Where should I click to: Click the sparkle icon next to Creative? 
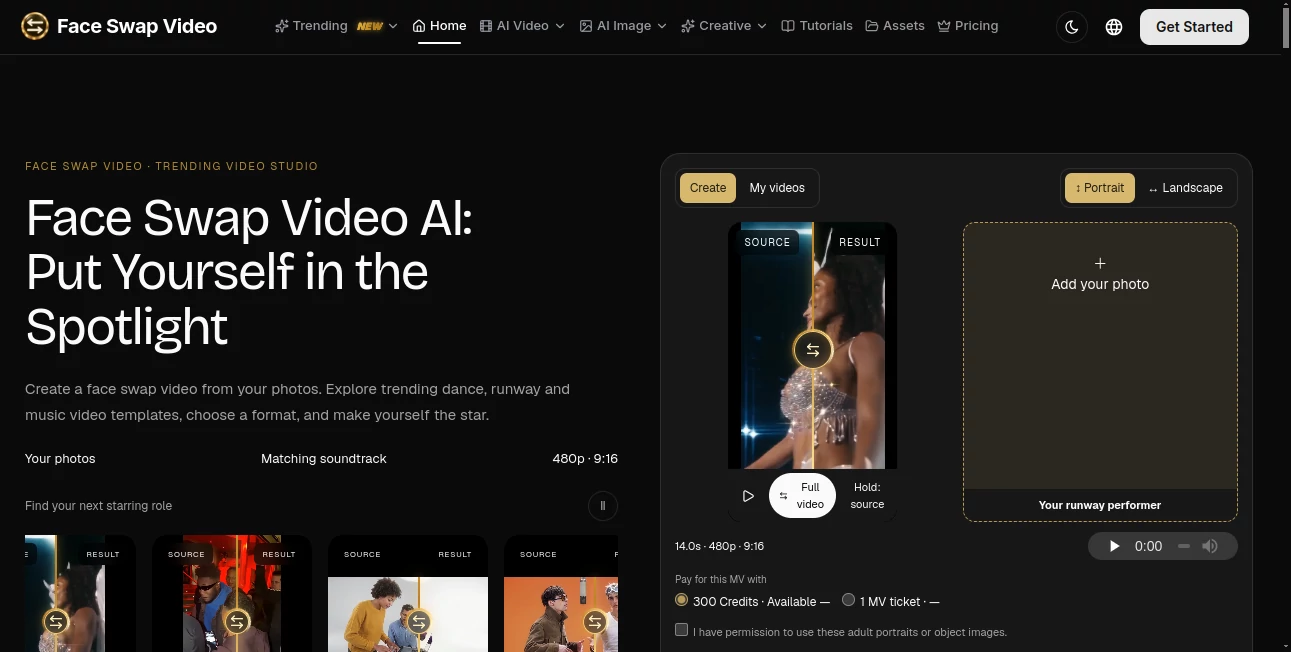688,26
